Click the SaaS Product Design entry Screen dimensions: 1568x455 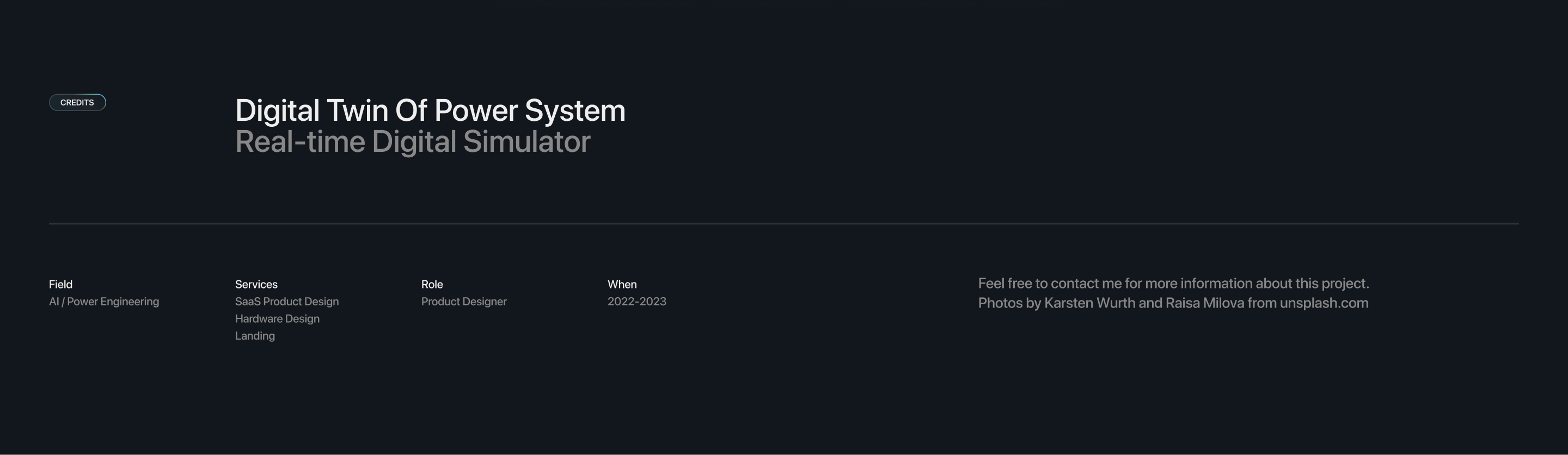(x=287, y=302)
